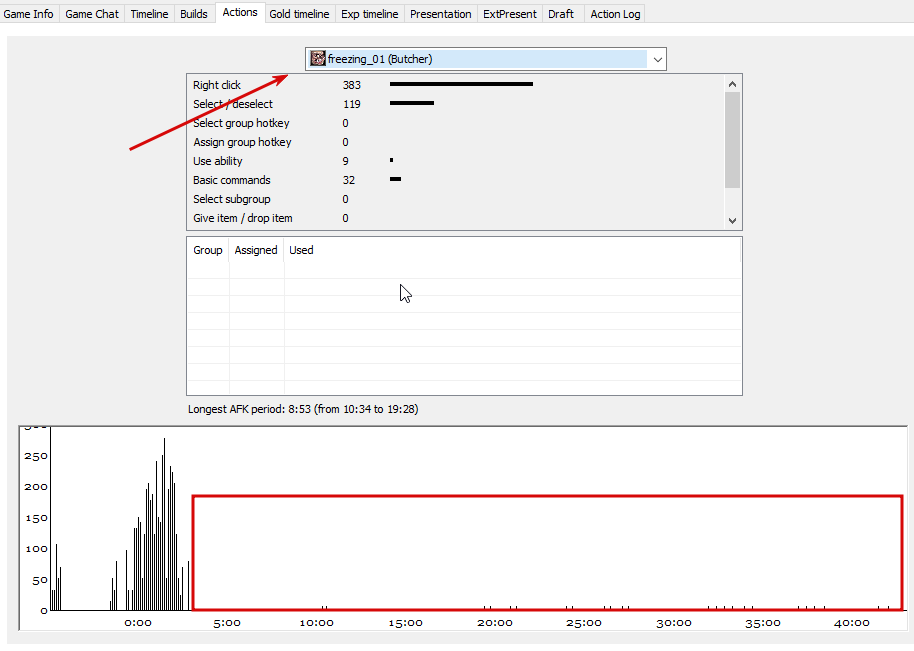Select the Assign group hotkey row

coord(455,142)
